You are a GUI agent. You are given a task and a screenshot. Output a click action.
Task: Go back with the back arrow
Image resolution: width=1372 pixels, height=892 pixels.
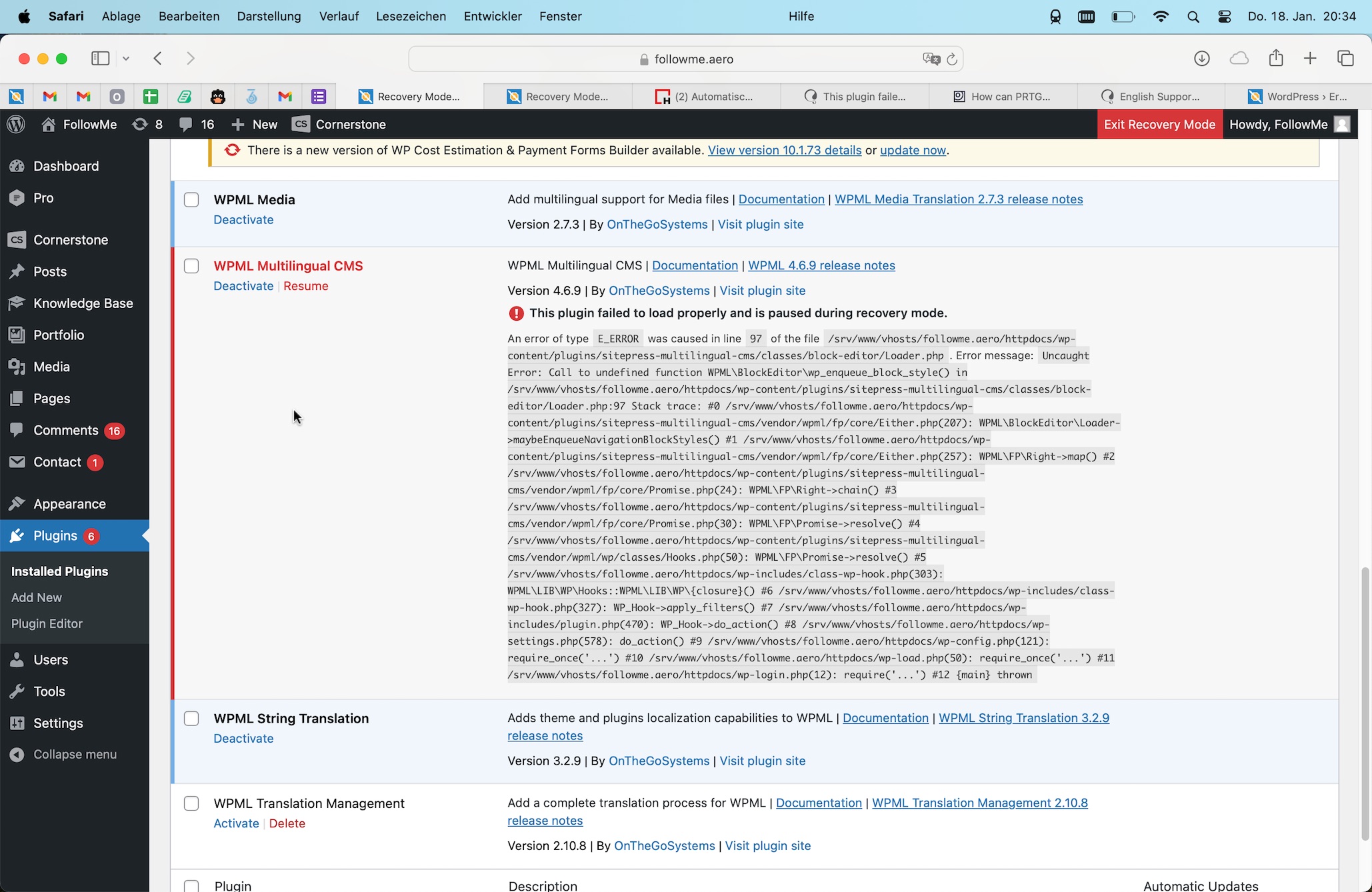(158, 59)
